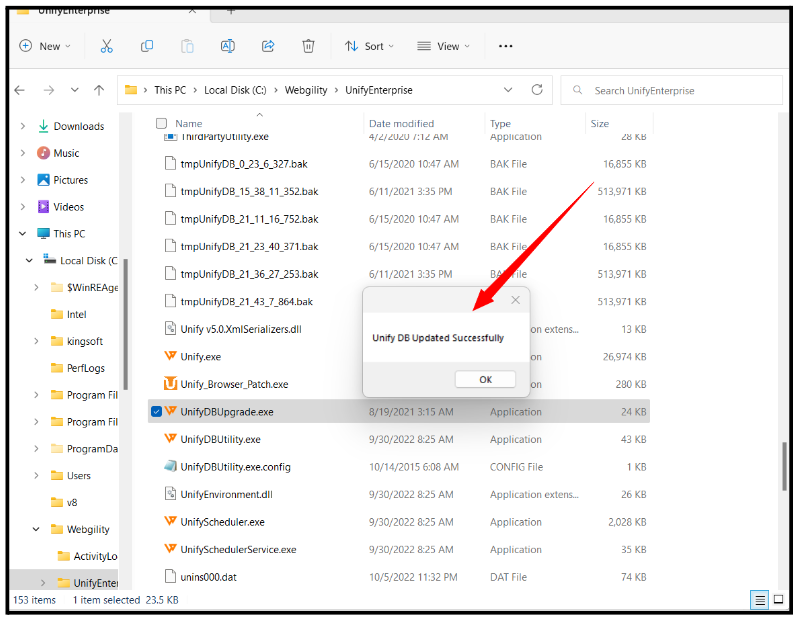
Task: Sort by the Size column header
Action: [x=600, y=124]
